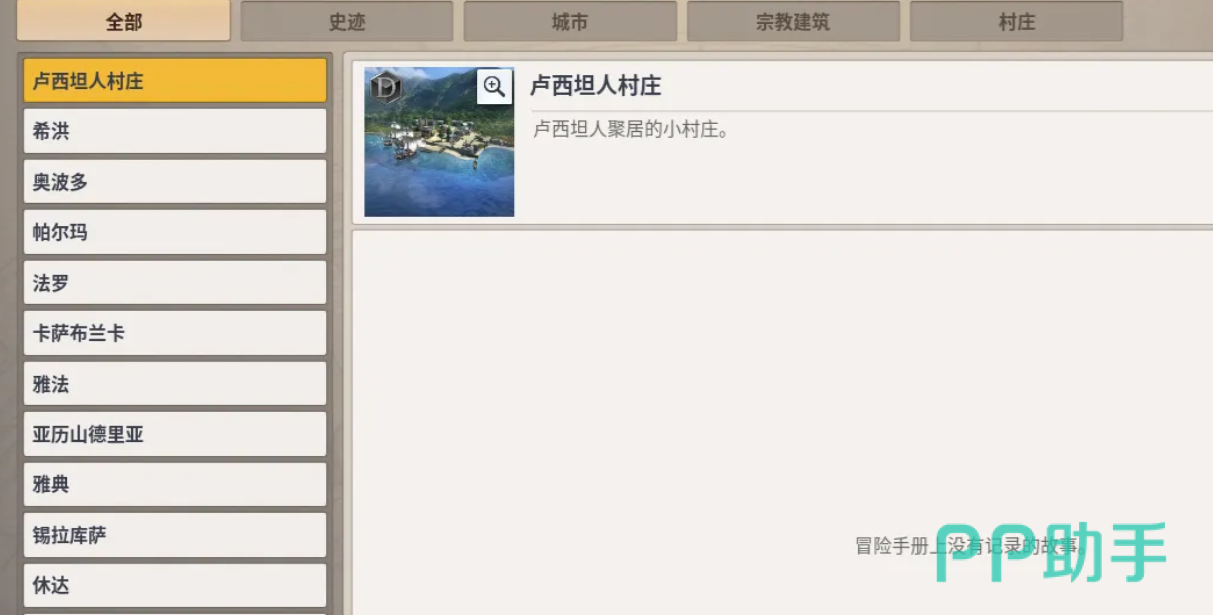Image resolution: width=1213 pixels, height=615 pixels.
Task: Select the 法罗 entry
Action: click(x=175, y=283)
